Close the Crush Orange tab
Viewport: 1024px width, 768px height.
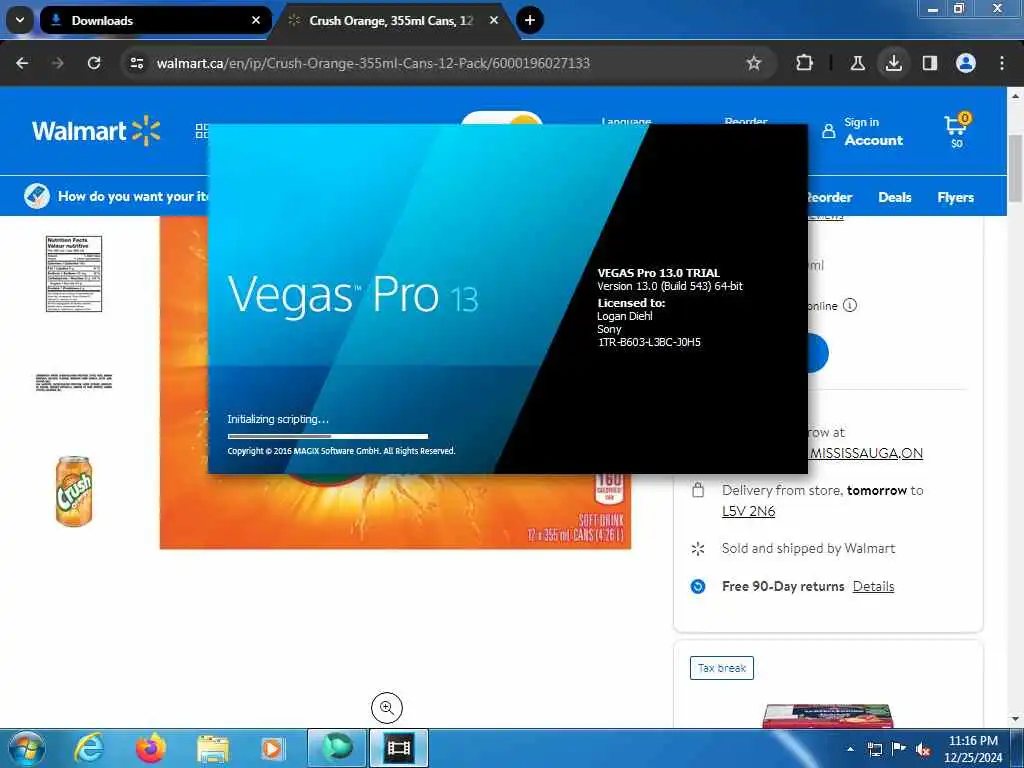click(x=494, y=20)
